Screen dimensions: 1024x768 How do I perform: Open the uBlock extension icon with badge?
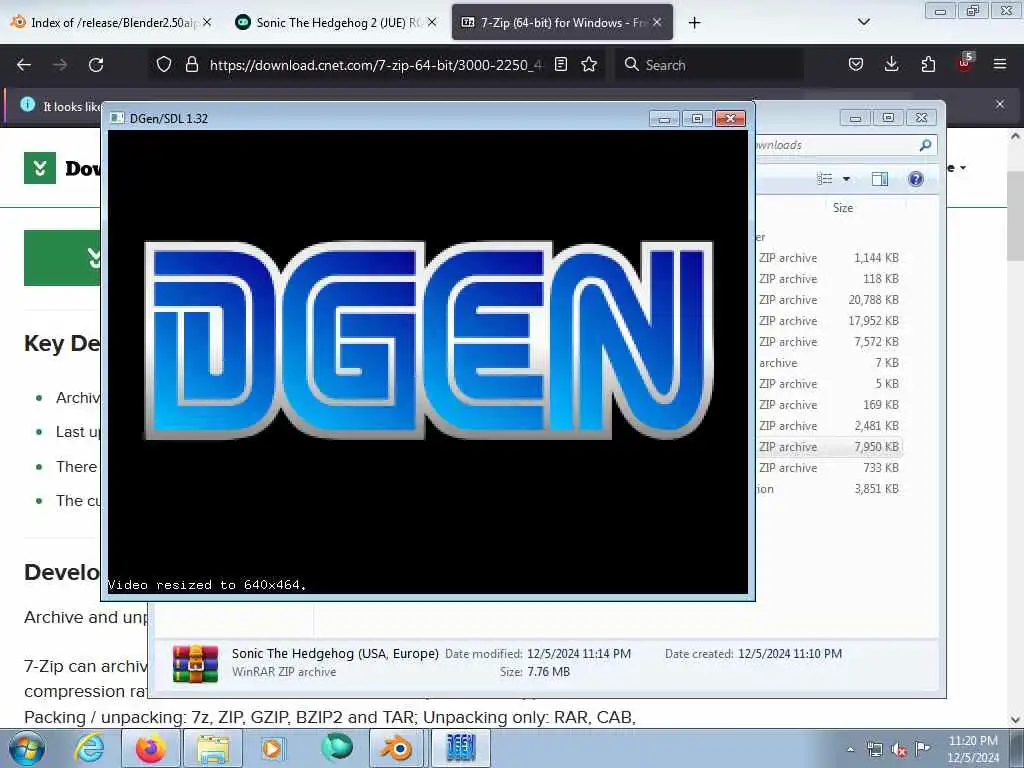click(x=965, y=63)
